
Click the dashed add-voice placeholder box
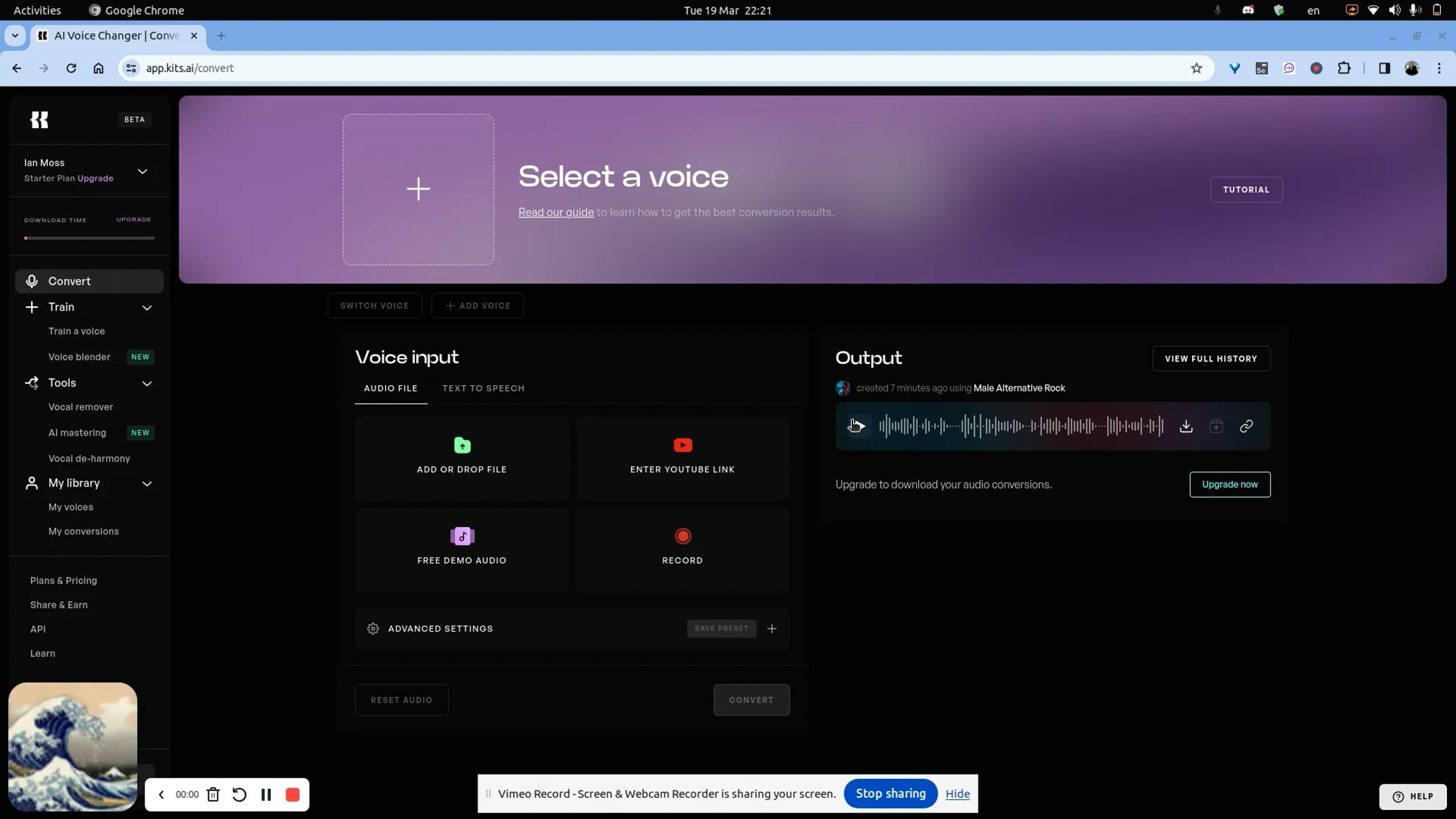pyautogui.click(x=418, y=189)
